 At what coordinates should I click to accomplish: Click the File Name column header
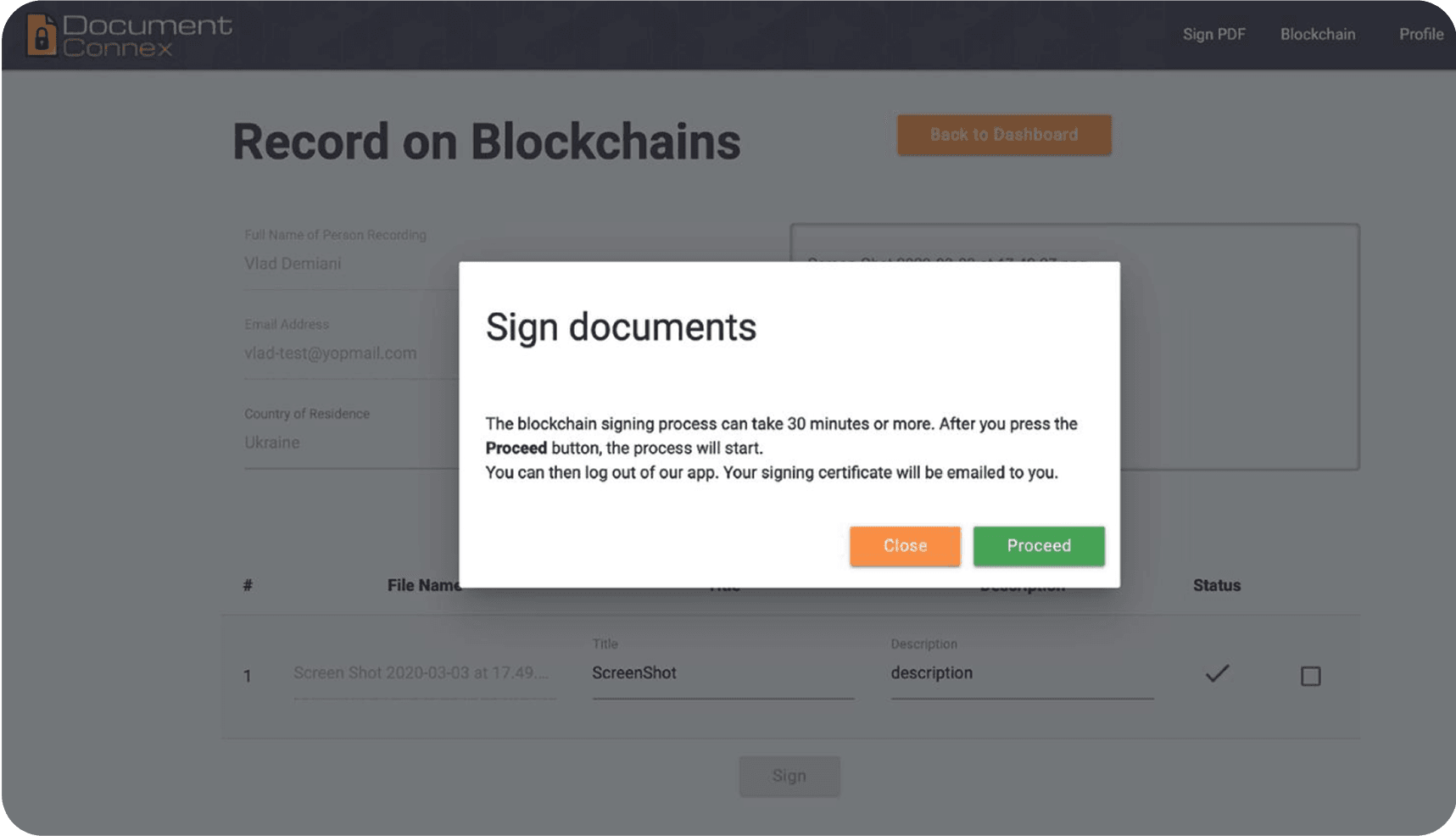point(422,586)
